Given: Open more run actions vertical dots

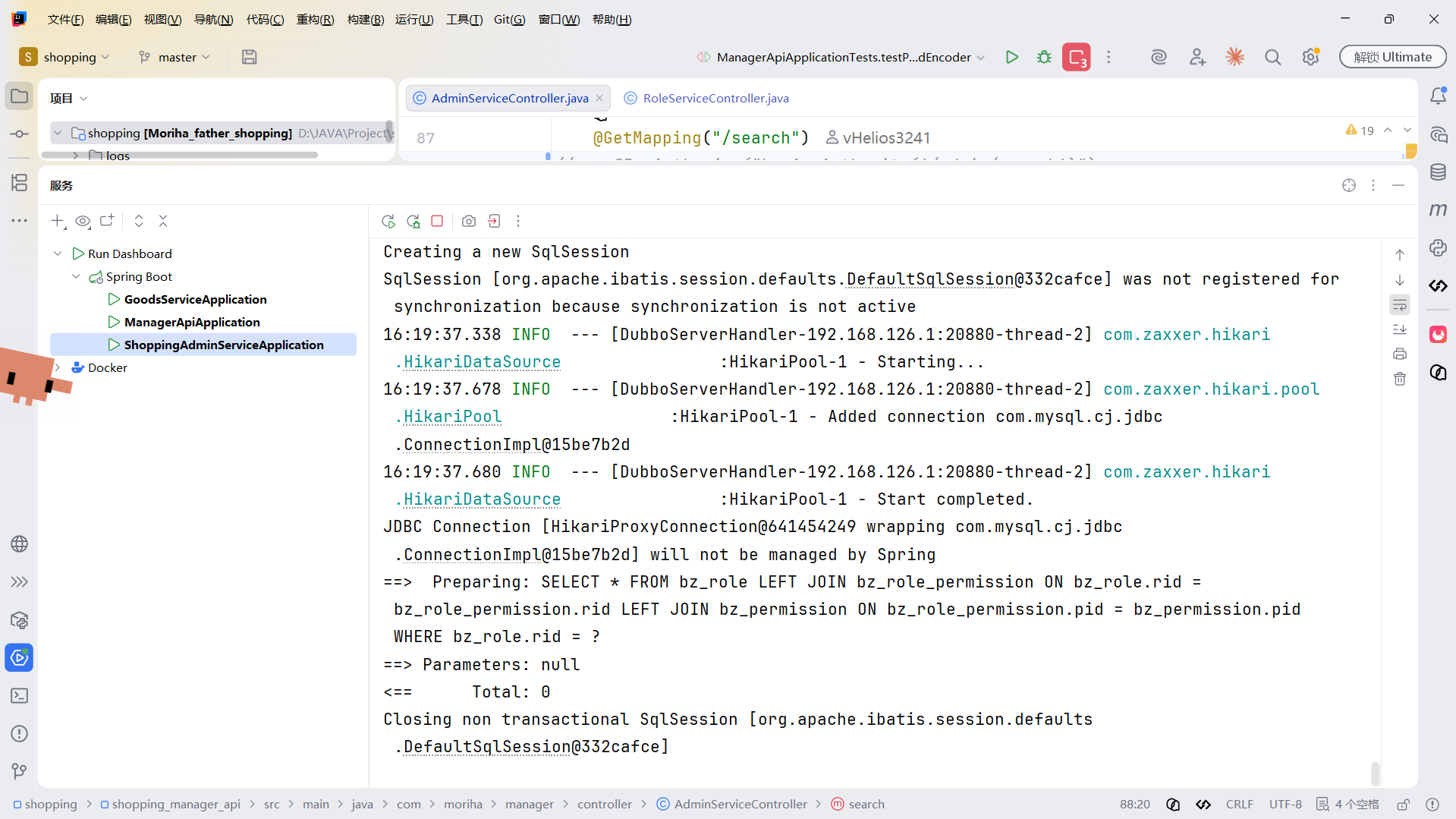Looking at the screenshot, I should 1109,57.
